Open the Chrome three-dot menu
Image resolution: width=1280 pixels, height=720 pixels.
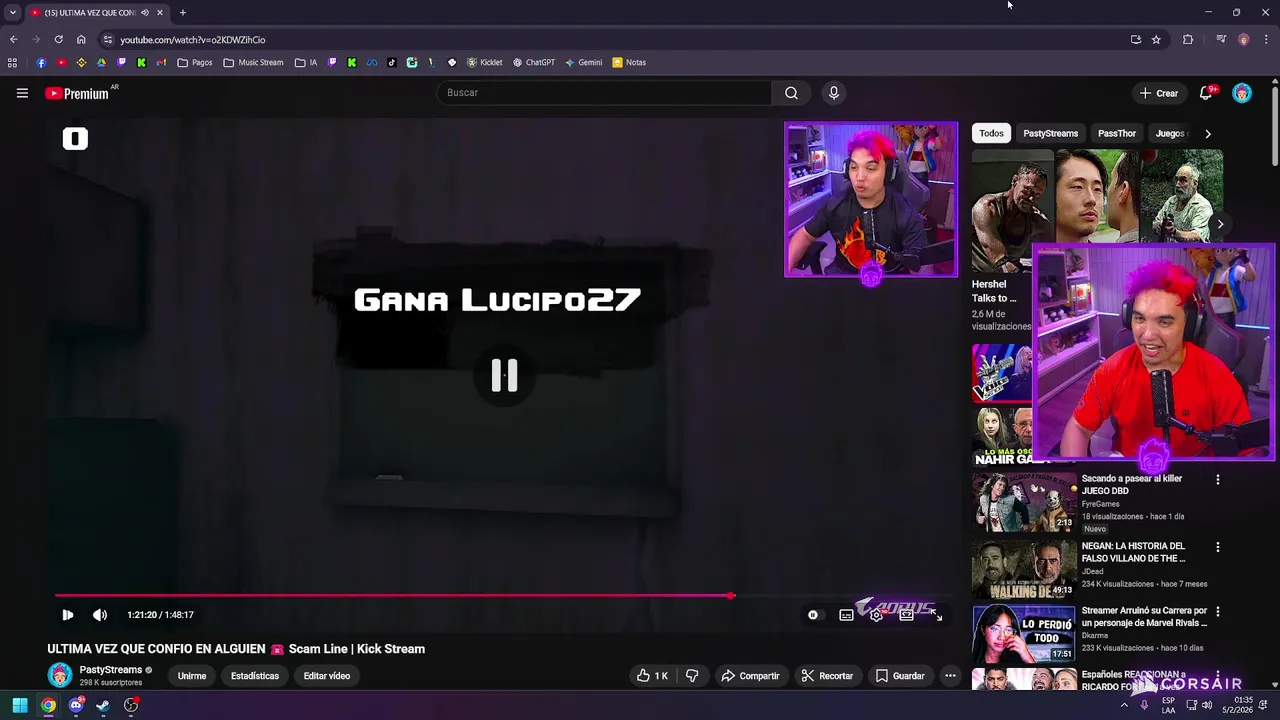point(1266,39)
